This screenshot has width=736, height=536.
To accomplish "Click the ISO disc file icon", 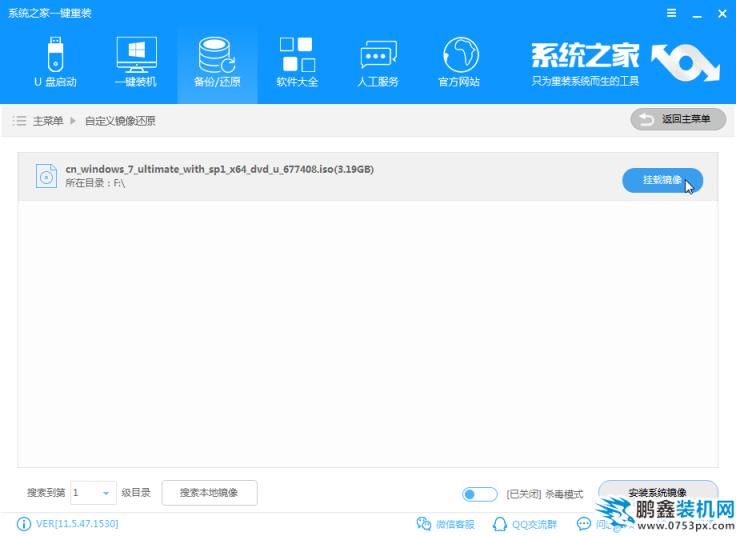I will [x=46, y=176].
